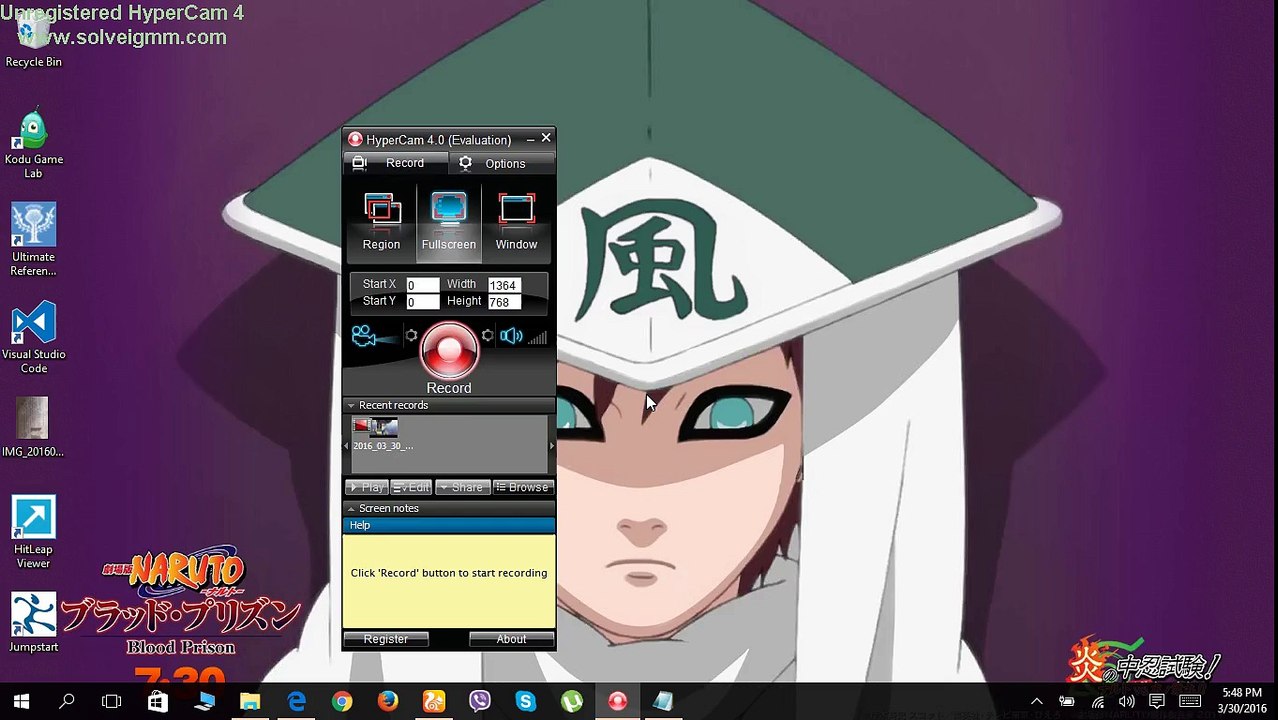Click the Start X input field
The image size is (1278, 720).
pos(422,285)
